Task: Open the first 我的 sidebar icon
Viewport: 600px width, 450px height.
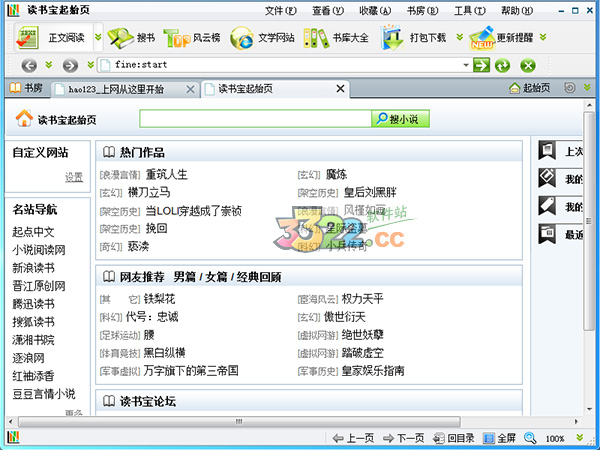Action: pyautogui.click(x=547, y=178)
